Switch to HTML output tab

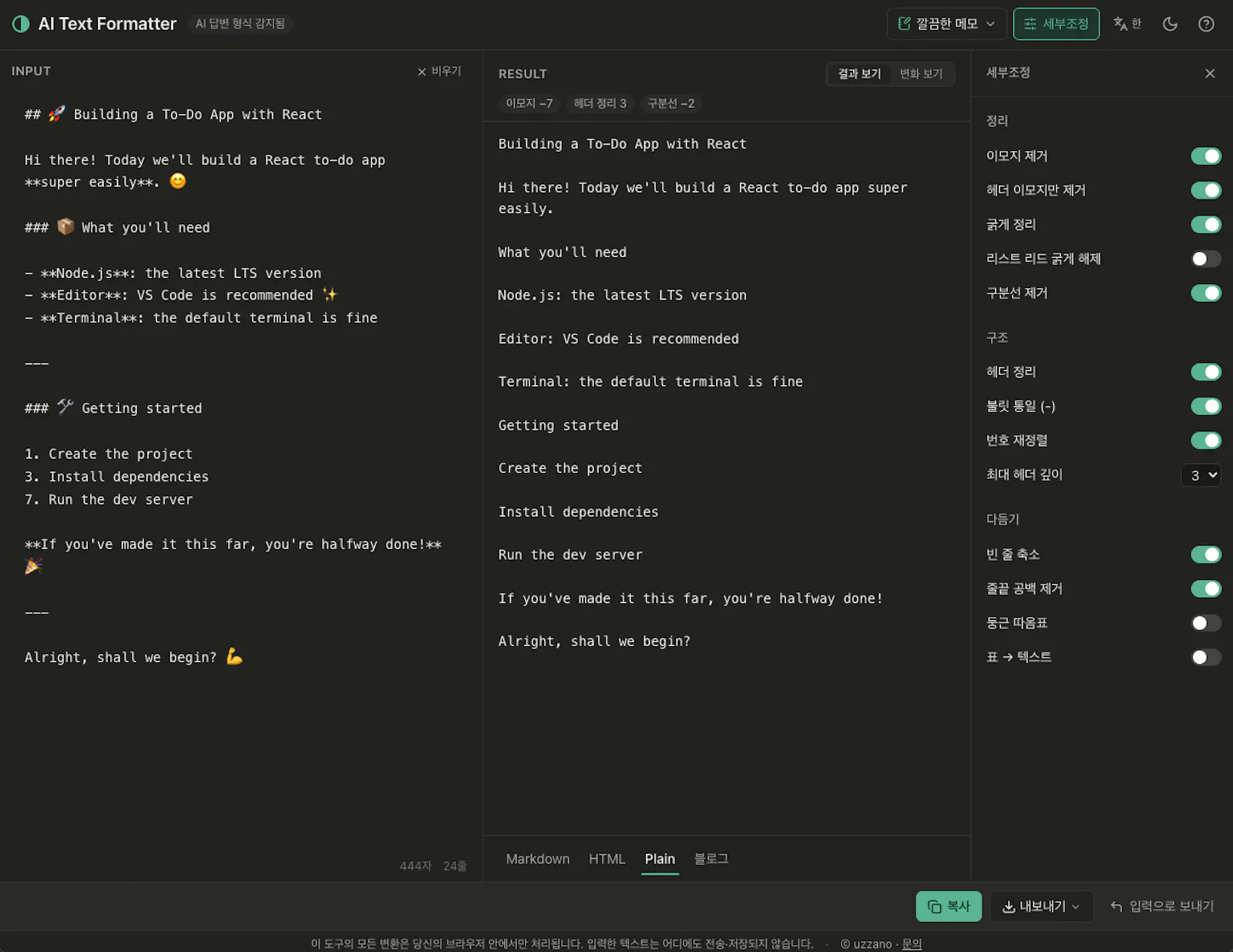click(607, 859)
